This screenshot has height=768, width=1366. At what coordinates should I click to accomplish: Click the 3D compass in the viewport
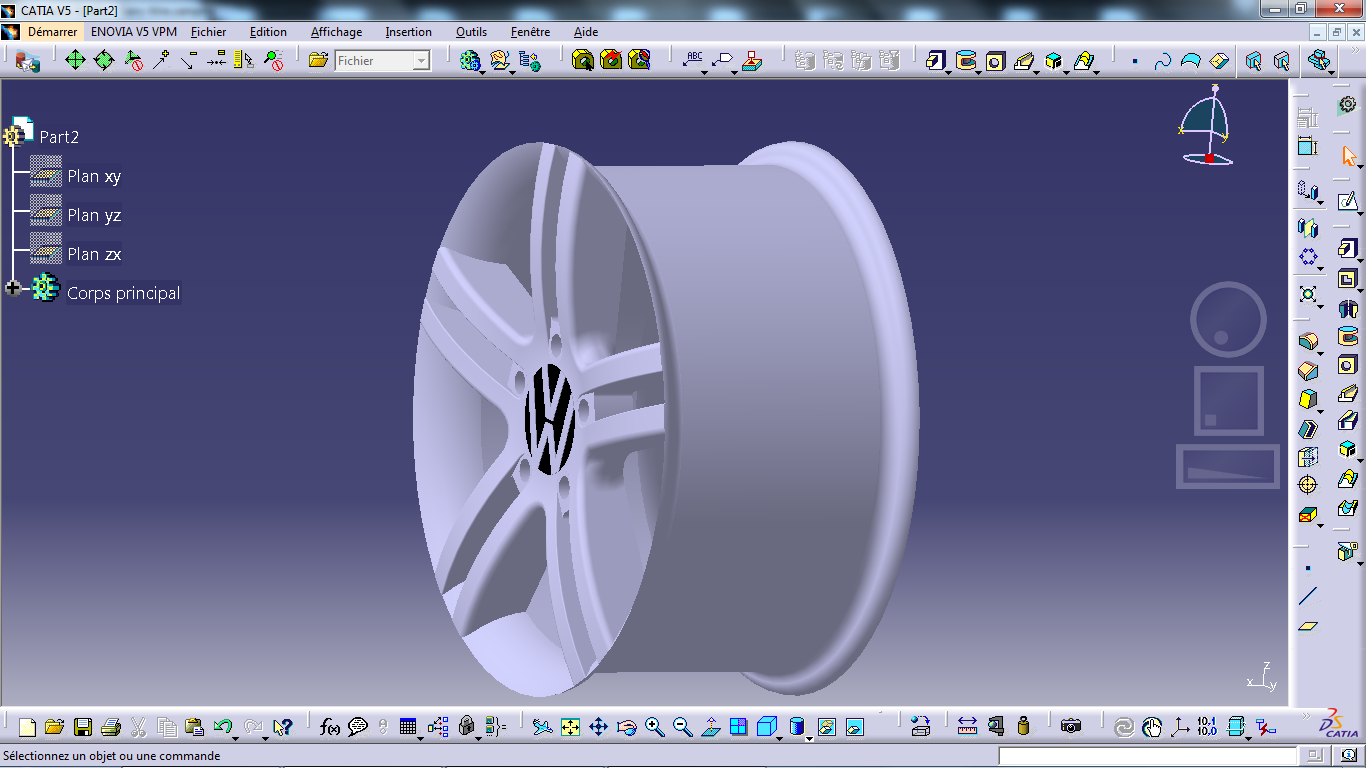pyautogui.click(x=1206, y=125)
